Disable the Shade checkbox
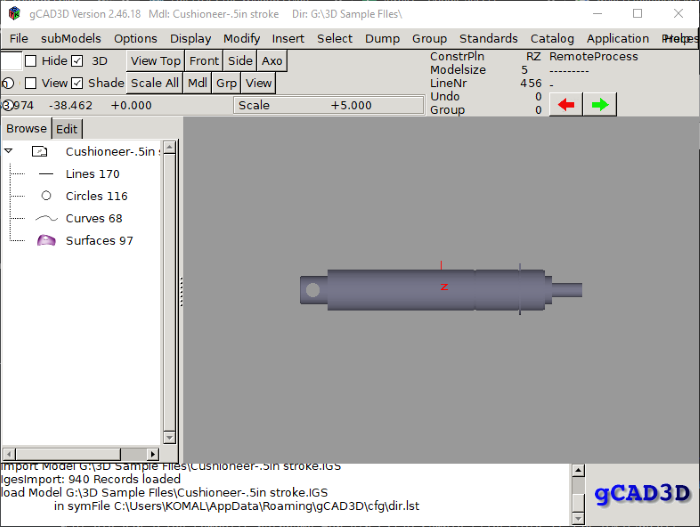Viewport: 700px width, 527px height. coord(77,83)
